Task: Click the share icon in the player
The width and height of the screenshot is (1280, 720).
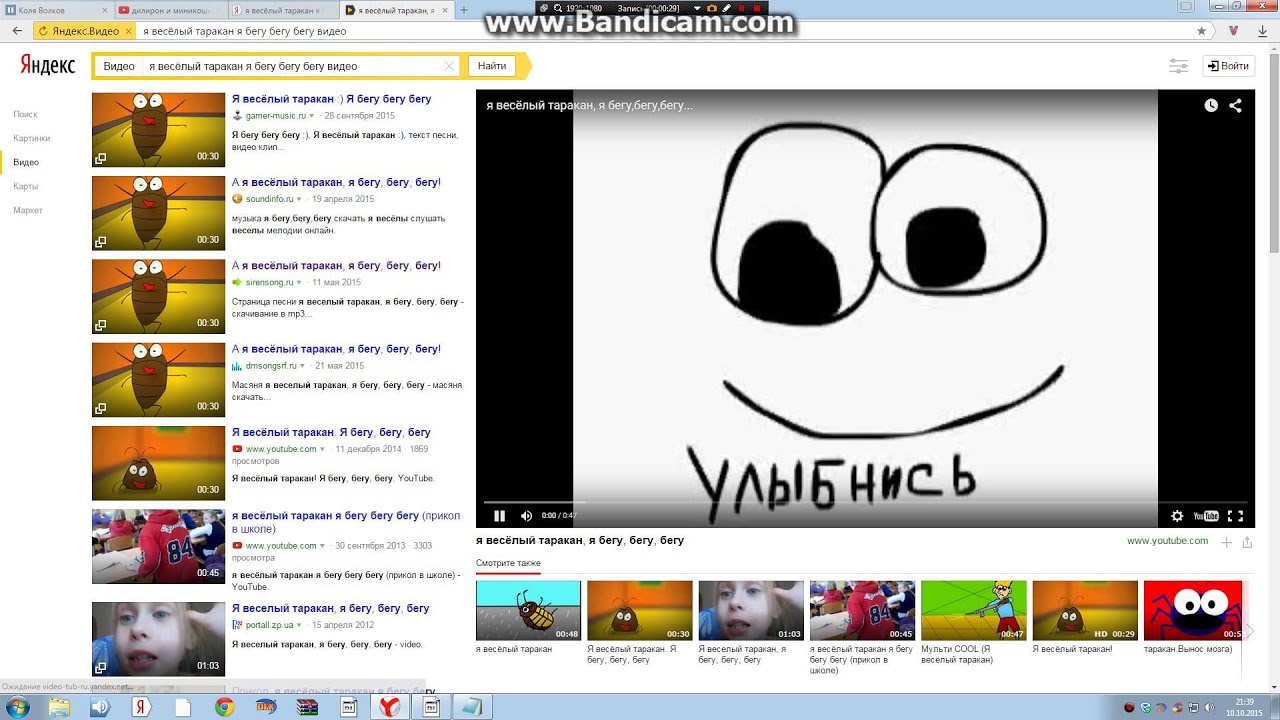Action: pos(1235,105)
